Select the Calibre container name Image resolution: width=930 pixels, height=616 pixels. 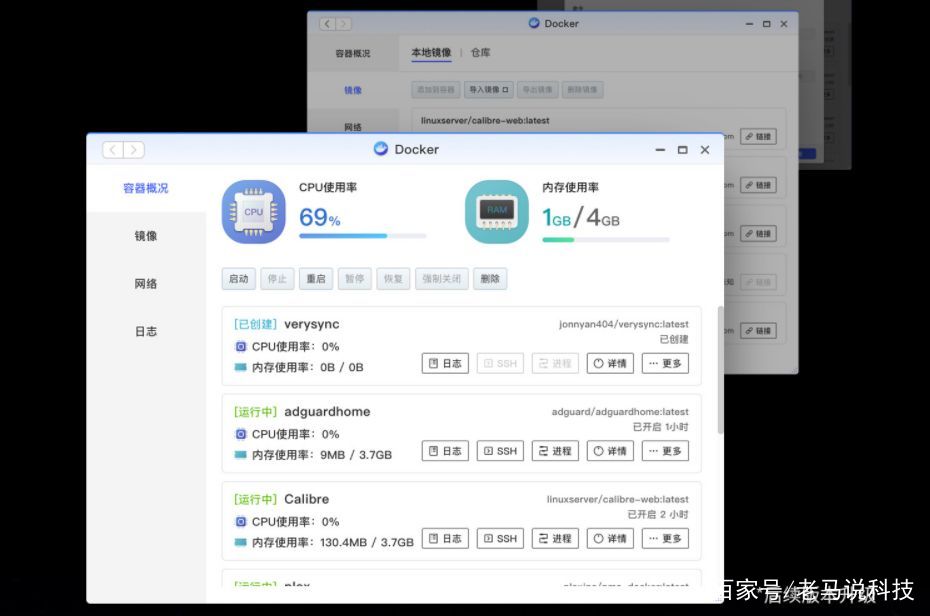tap(307, 499)
